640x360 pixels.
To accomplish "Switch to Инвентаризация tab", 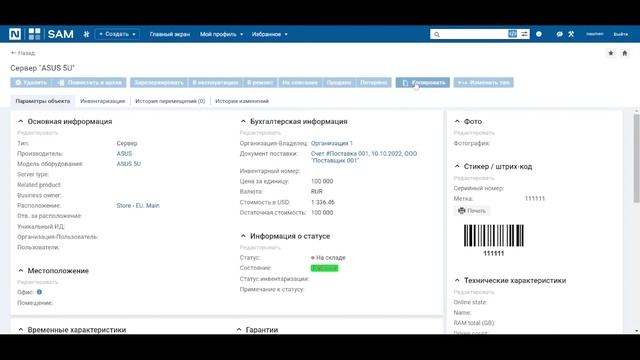I will click(x=102, y=101).
